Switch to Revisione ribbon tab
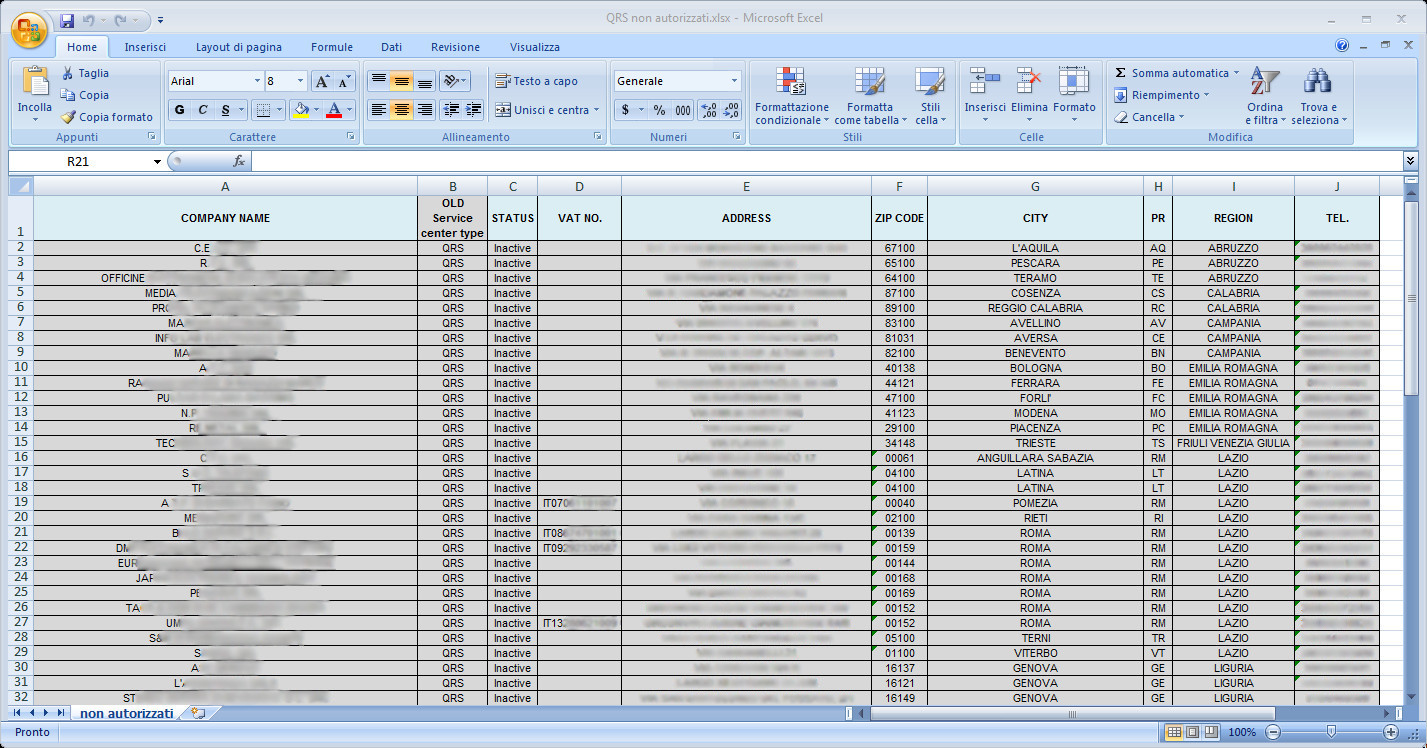The image size is (1427, 748). 455,47
